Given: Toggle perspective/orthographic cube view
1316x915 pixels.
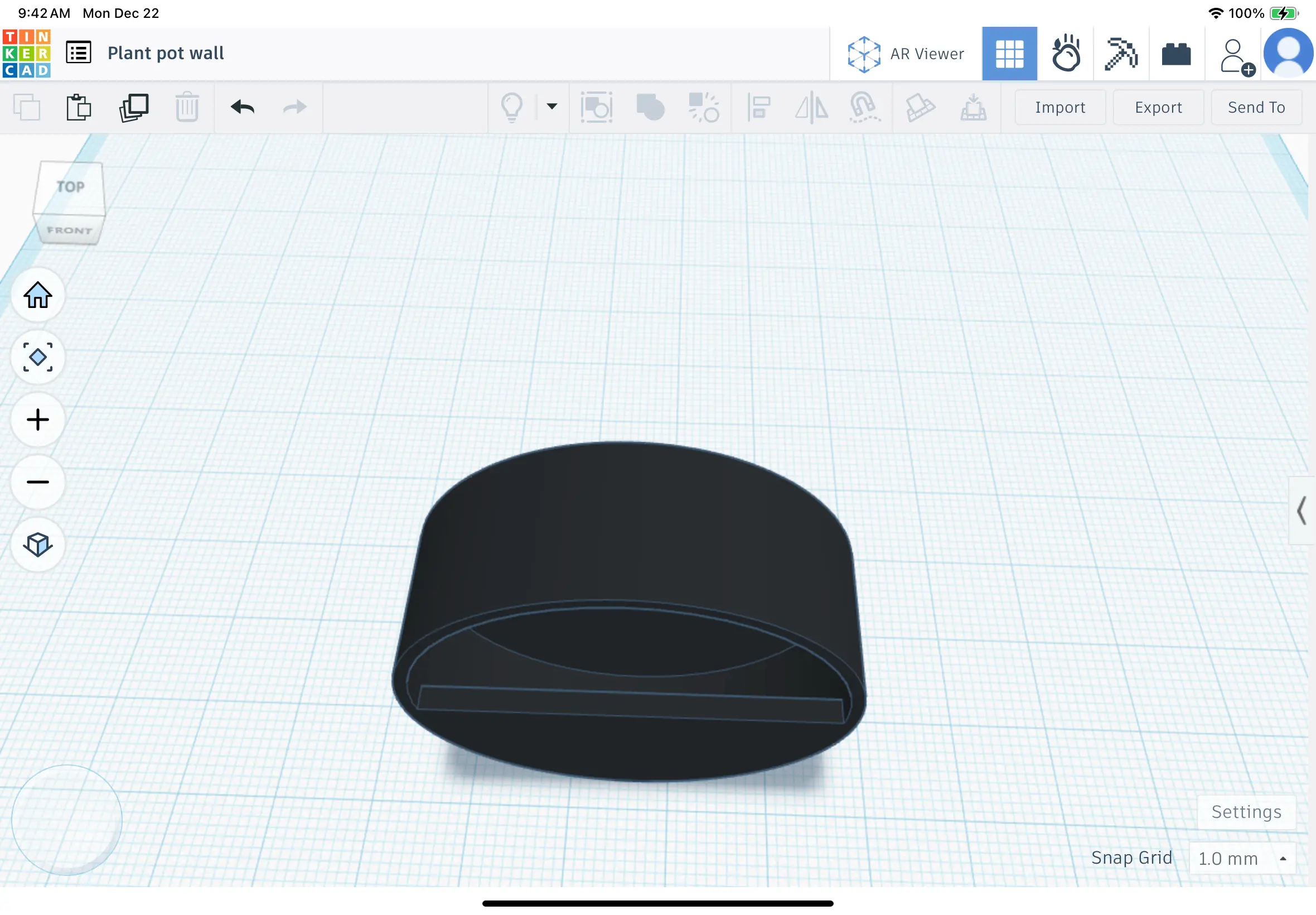Looking at the screenshot, I should pos(38,545).
